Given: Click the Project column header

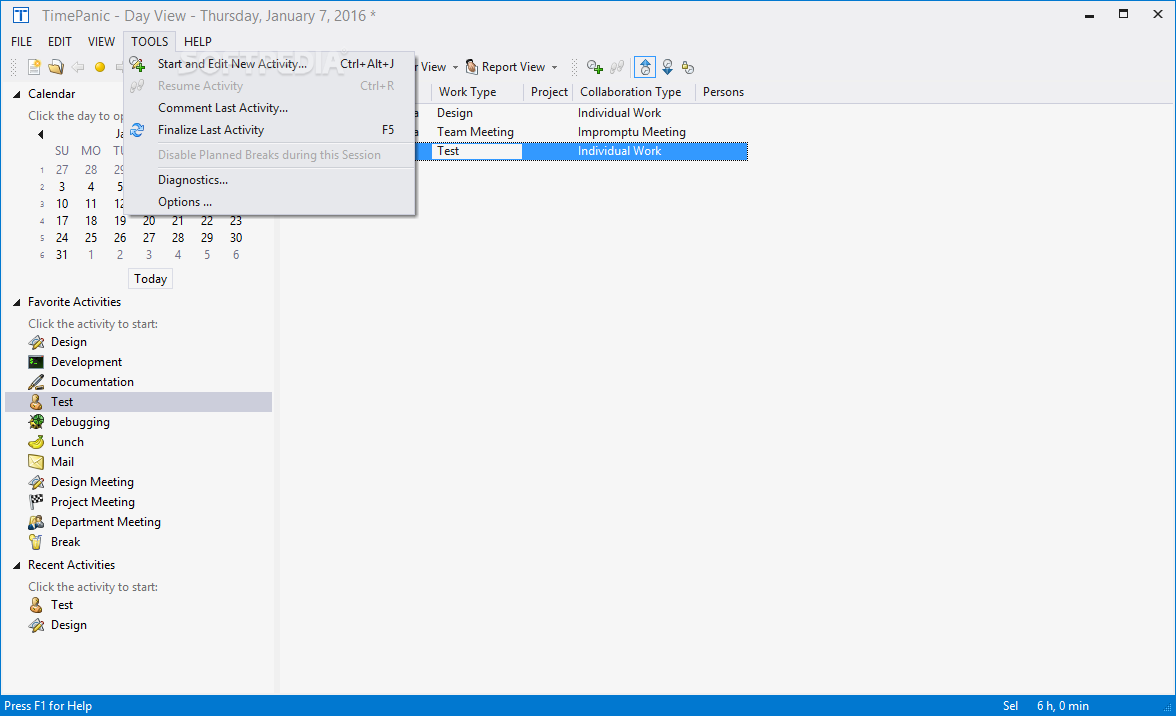Looking at the screenshot, I should pos(549,92).
